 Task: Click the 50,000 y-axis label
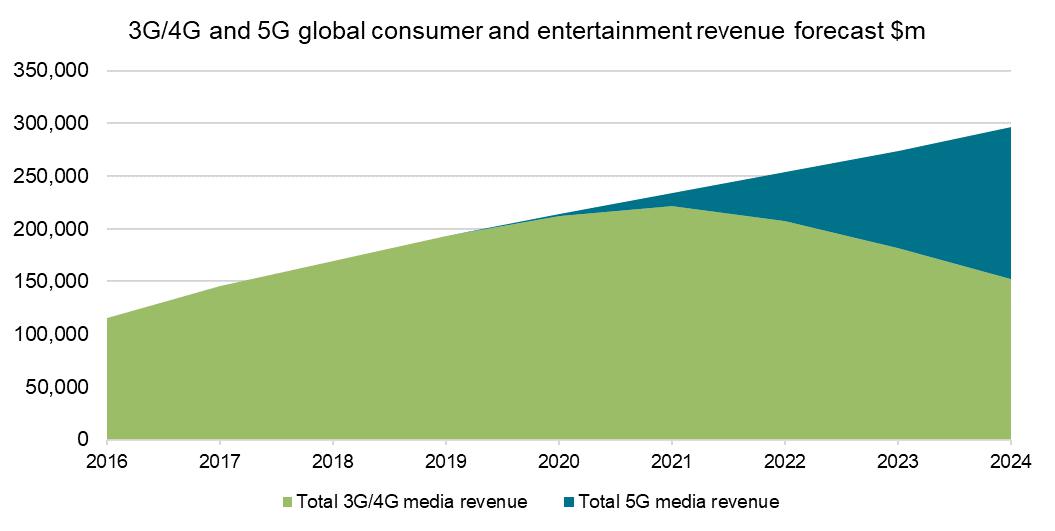click(57, 387)
